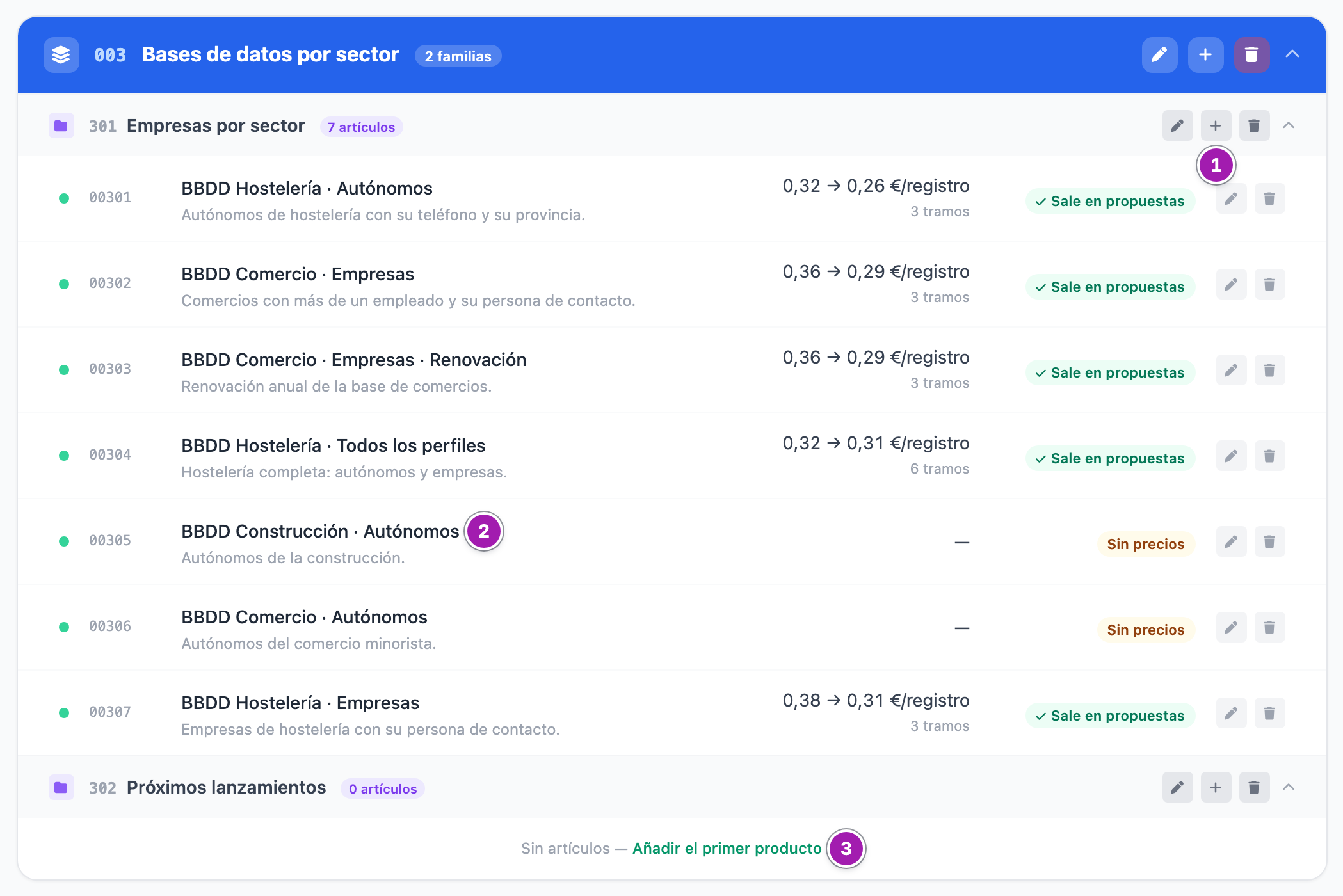This screenshot has height=896, width=1343.
Task: Toggle active status dot of article 00305
Action: 64,541
